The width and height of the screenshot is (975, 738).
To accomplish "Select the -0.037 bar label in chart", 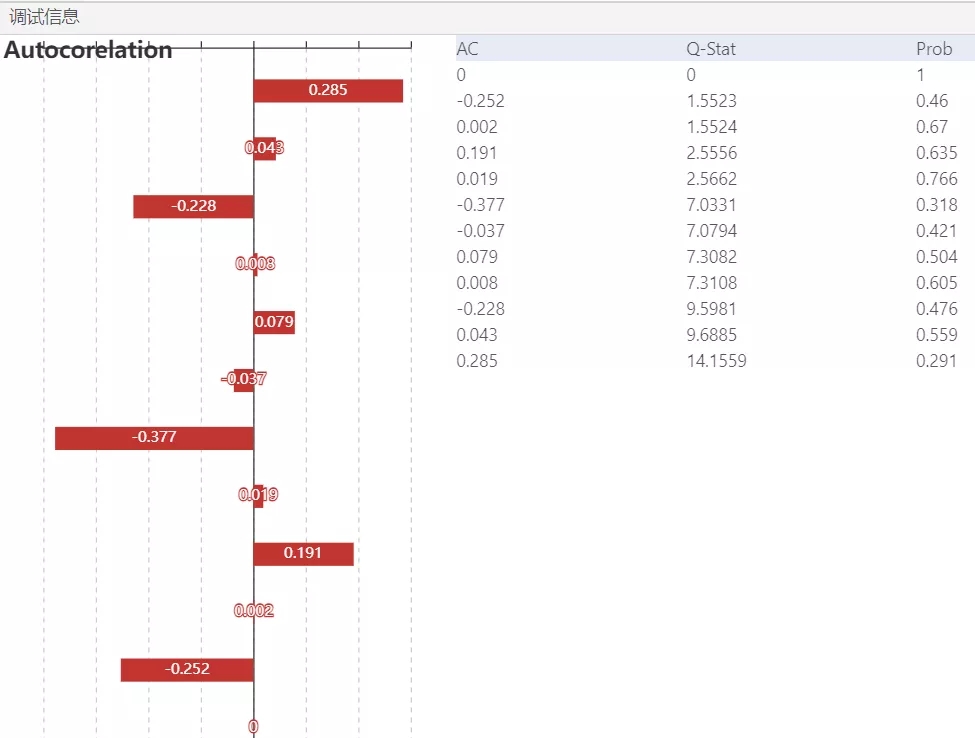I will pyautogui.click(x=244, y=379).
